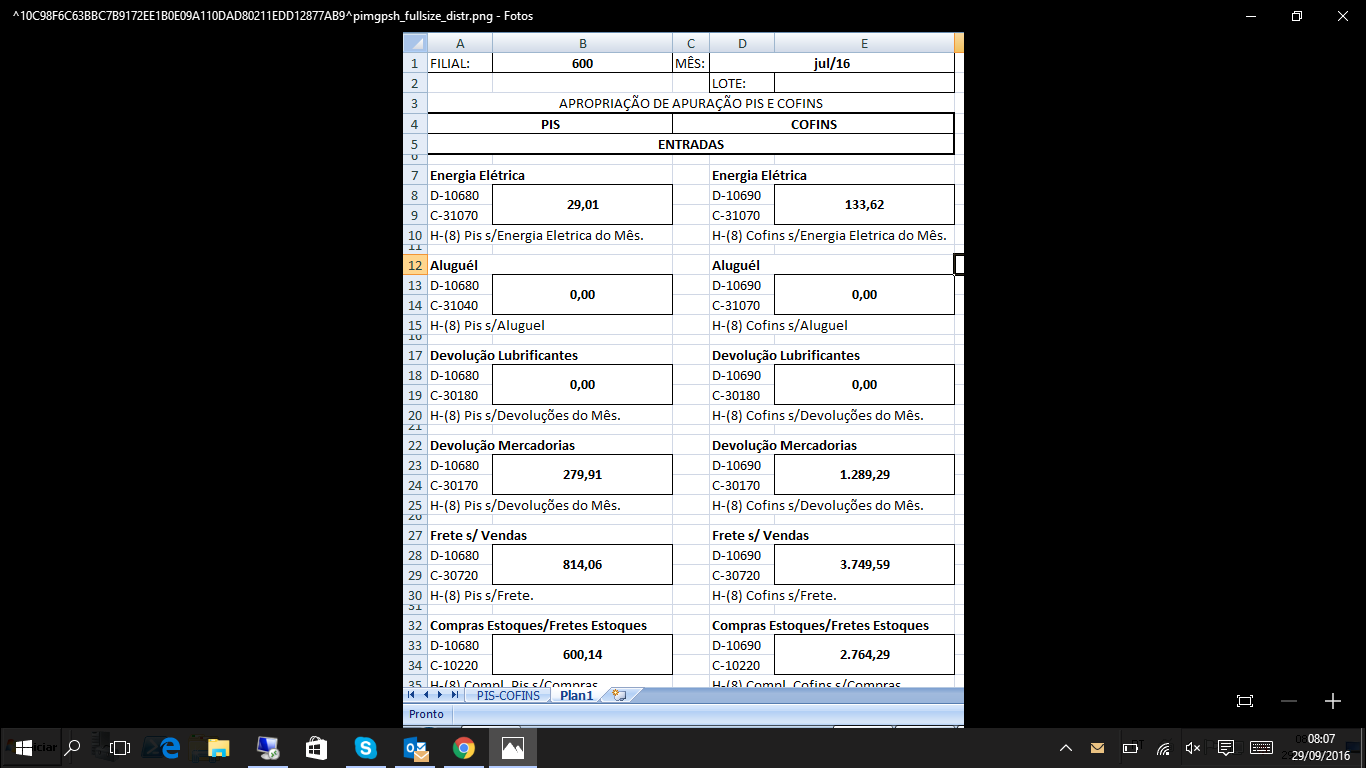1366x768 pixels.
Task: Click the month cell "jul/16"
Action: 832,63
